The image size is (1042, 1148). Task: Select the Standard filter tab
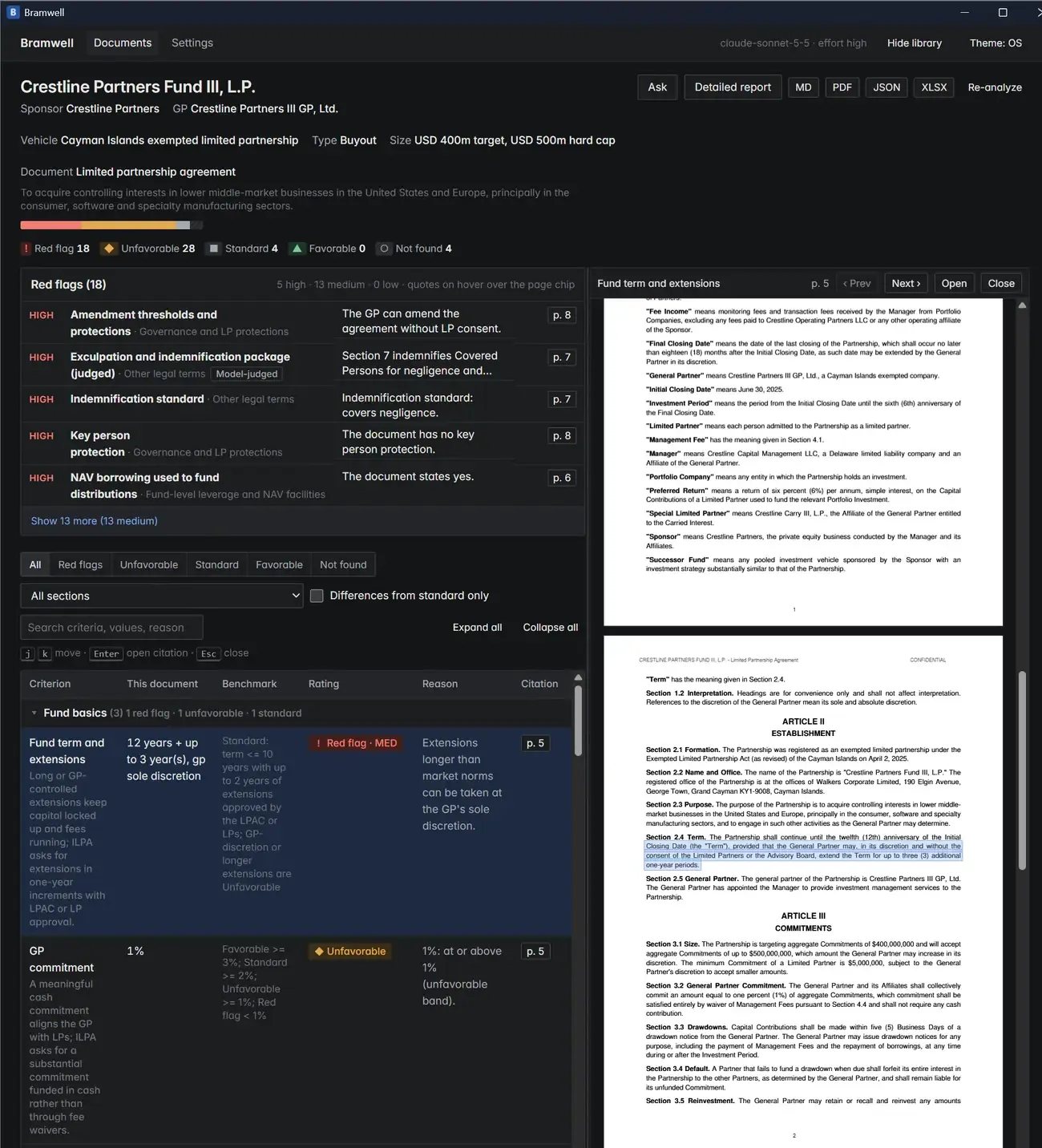pyautogui.click(x=217, y=564)
